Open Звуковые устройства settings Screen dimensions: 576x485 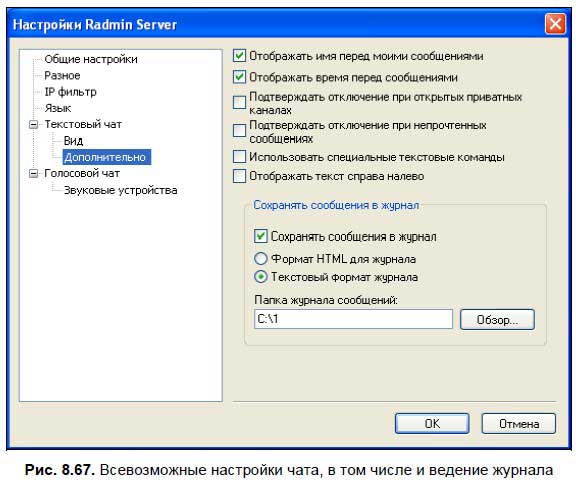click(120, 190)
